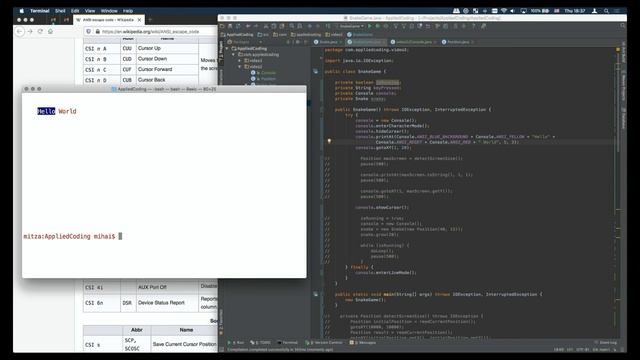640x360 pixels.
Task: Open the Edit menu
Action: tap(75, 11)
